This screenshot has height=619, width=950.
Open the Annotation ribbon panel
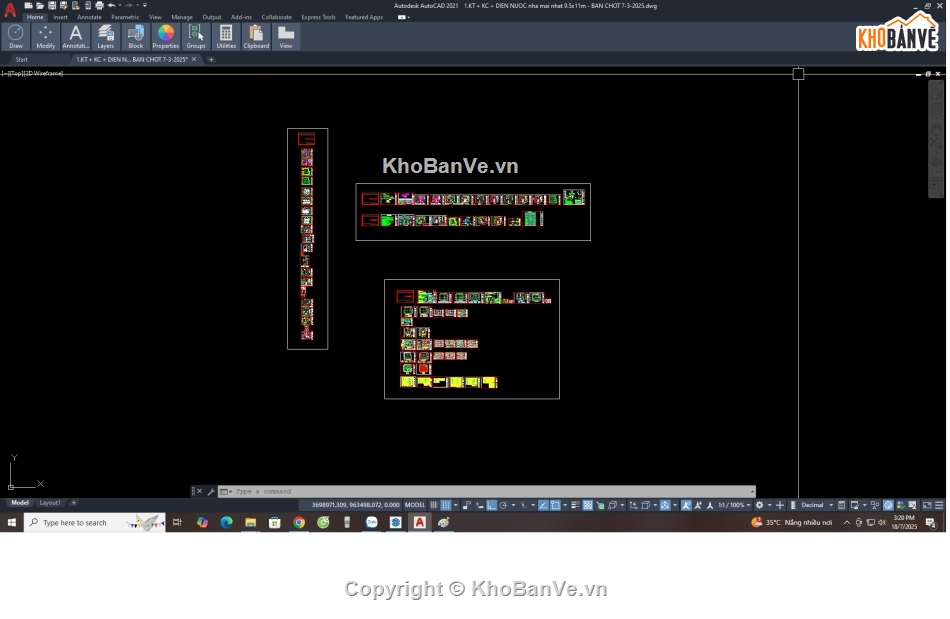coord(76,36)
